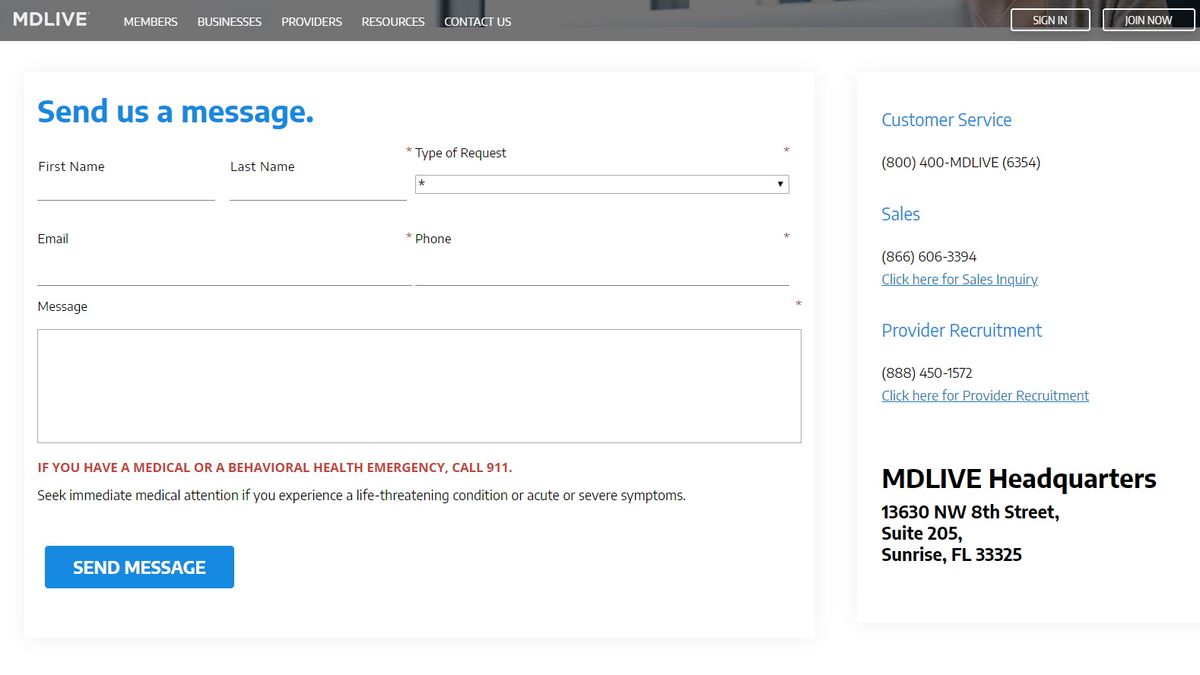The height and width of the screenshot is (675, 1200).
Task: Open the Provider Recruitment link
Action: click(985, 395)
